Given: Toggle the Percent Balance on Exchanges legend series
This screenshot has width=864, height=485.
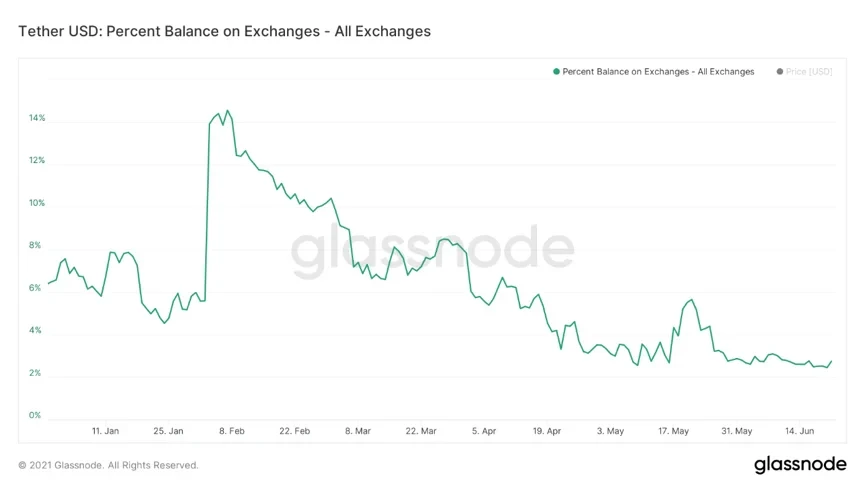Looking at the screenshot, I should tap(658, 72).
